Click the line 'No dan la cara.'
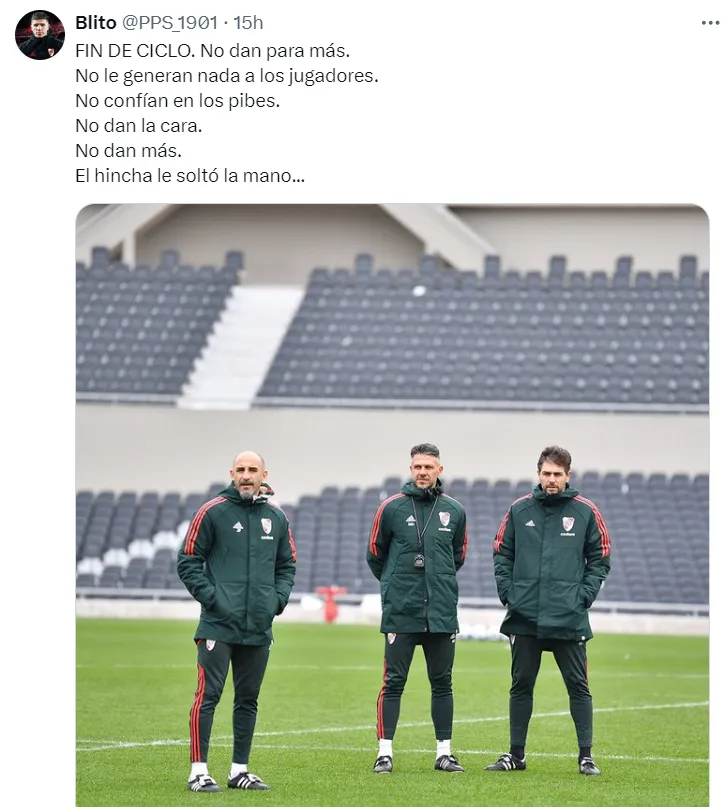The height and width of the screenshot is (807, 725). tap(138, 126)
